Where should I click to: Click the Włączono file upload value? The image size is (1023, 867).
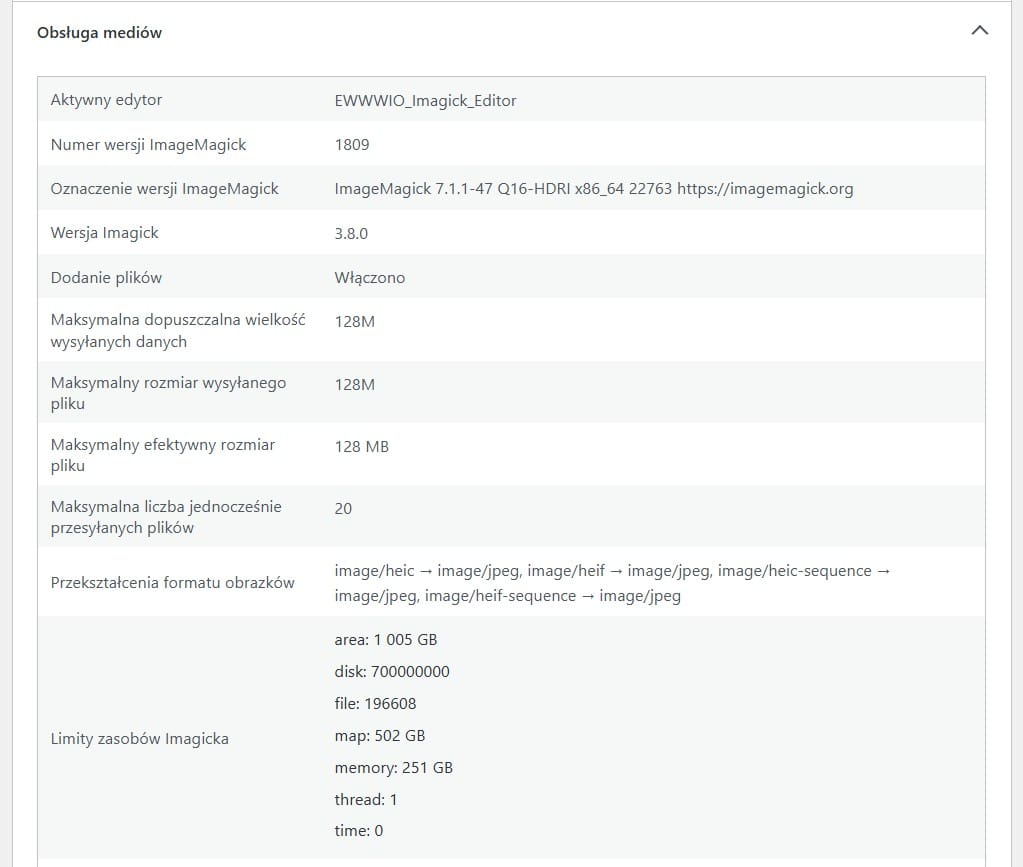370,277
